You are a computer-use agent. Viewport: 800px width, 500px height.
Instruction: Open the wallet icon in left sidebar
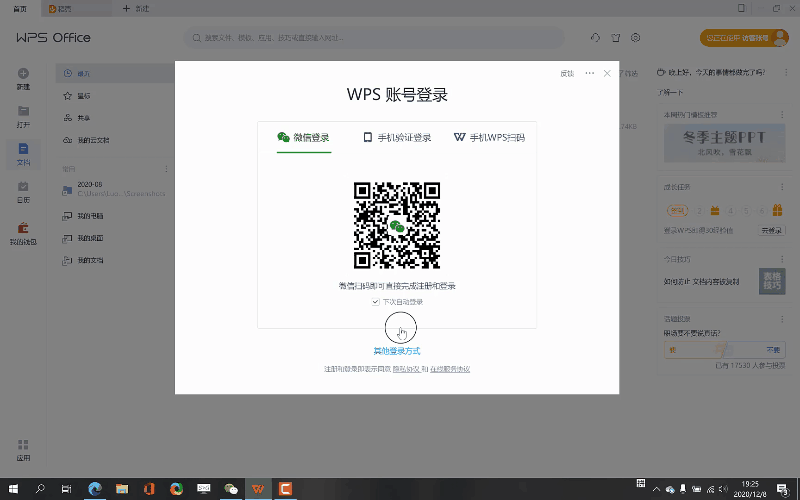coord(23,228)
